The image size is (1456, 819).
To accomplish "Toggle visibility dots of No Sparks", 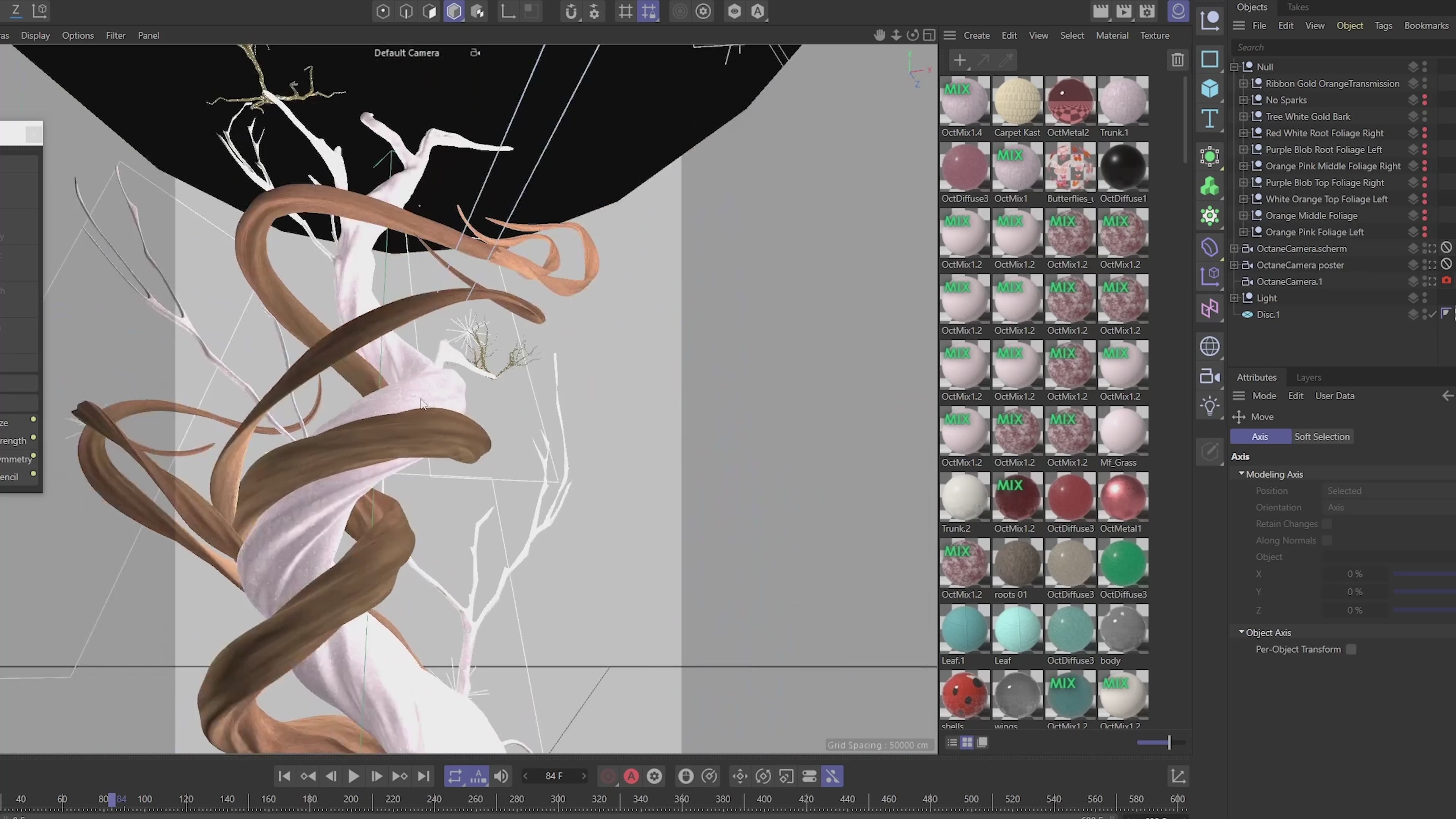I will pos(1425,99).
